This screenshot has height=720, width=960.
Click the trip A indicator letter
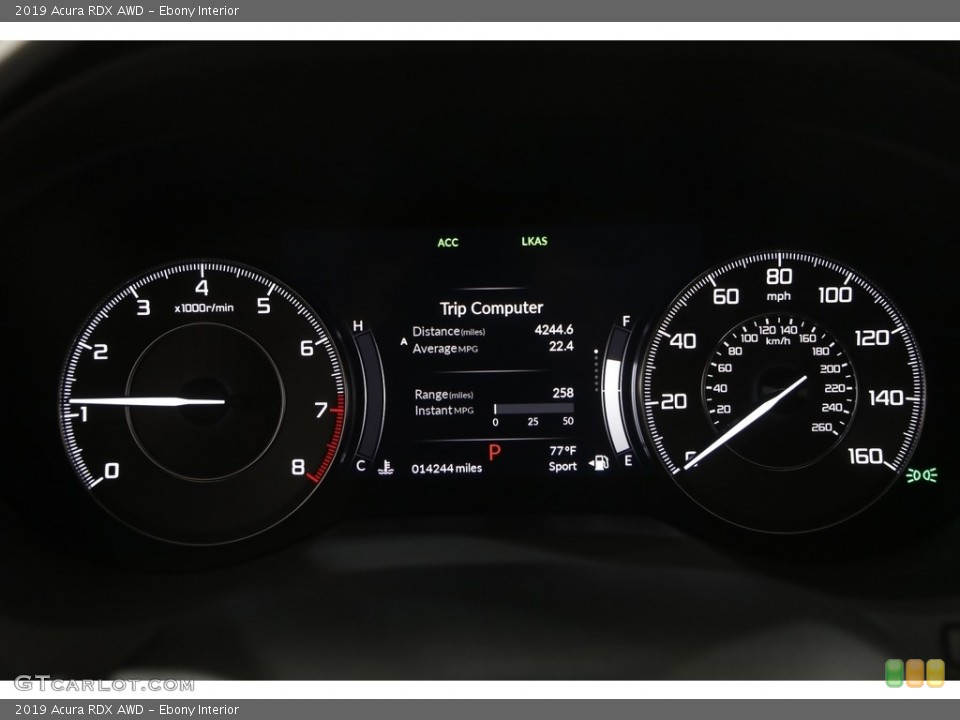point(403,342)
